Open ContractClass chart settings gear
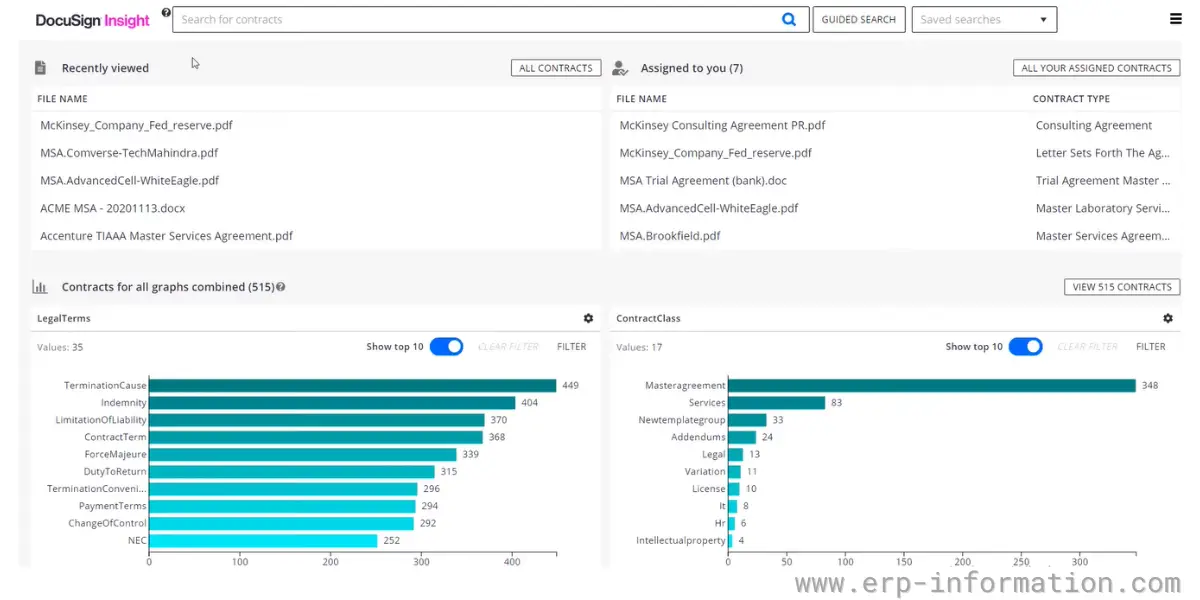Screen dimensions: 1200x600 point(1168,318)
